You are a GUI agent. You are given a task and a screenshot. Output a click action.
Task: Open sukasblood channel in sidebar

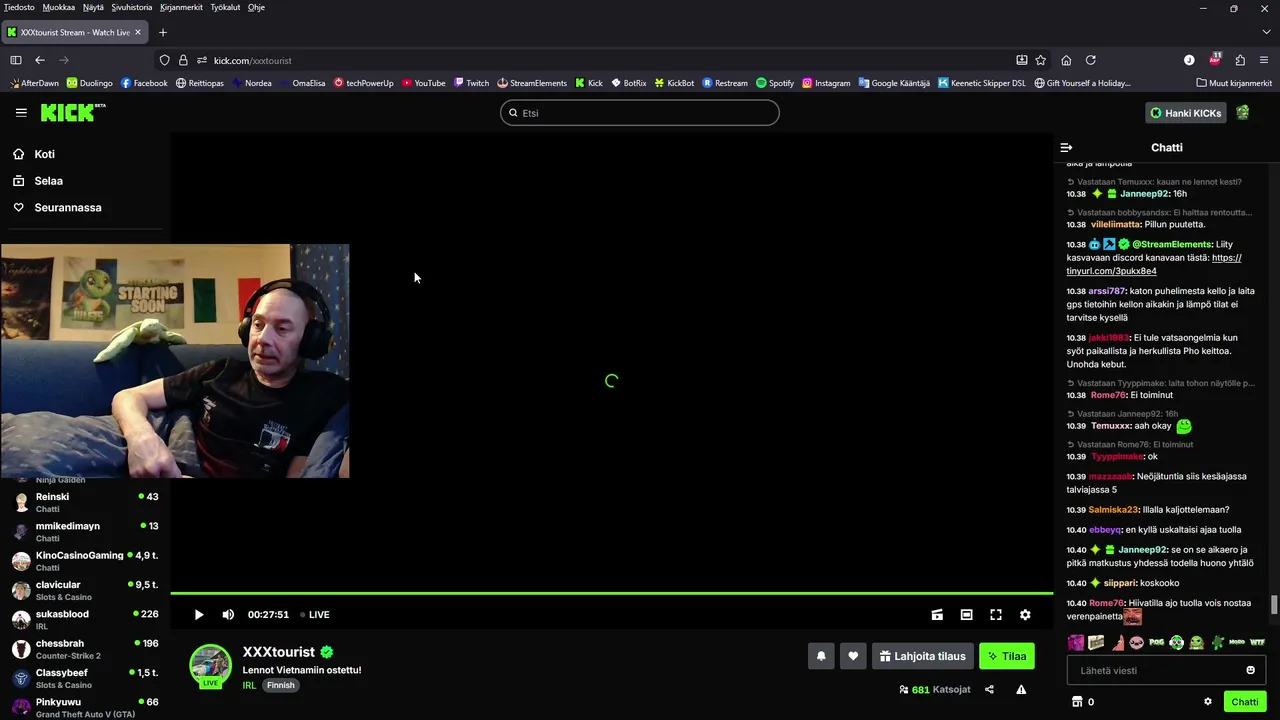pos(84,619)
